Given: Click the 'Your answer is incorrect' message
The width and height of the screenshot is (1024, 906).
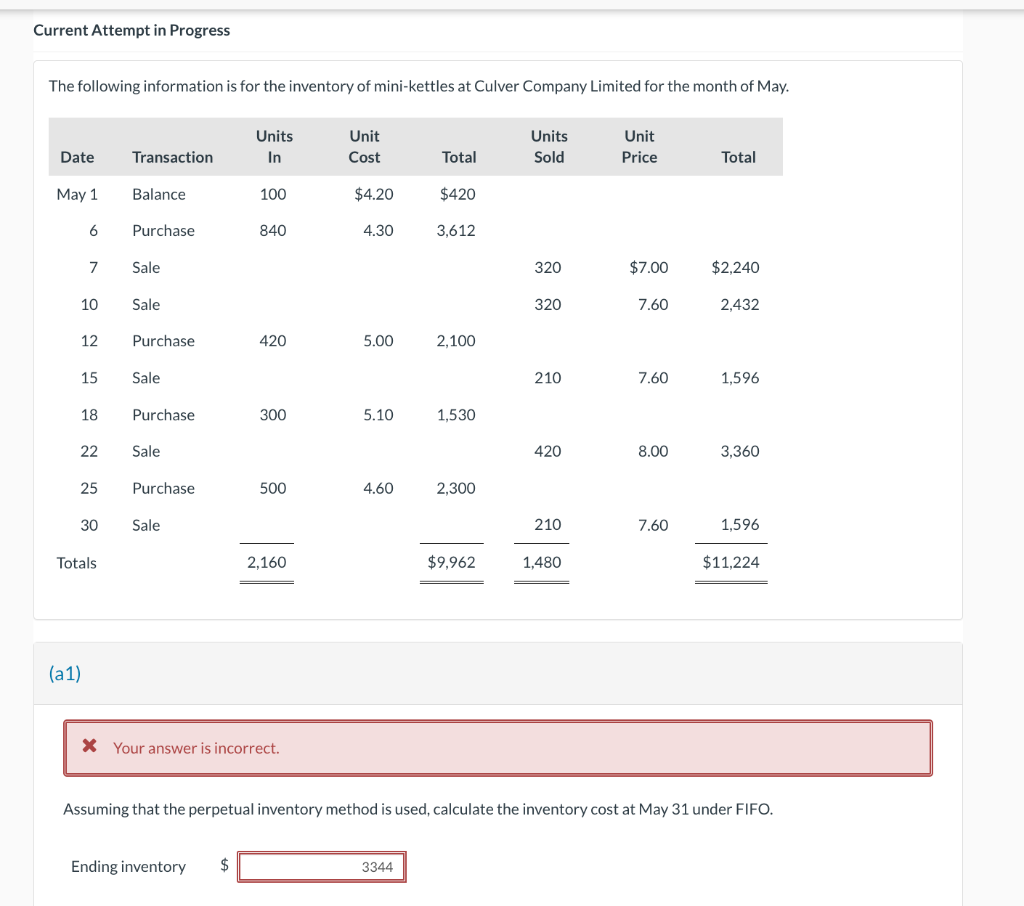Looking at the screenshot, I should (x=196, y=748).
